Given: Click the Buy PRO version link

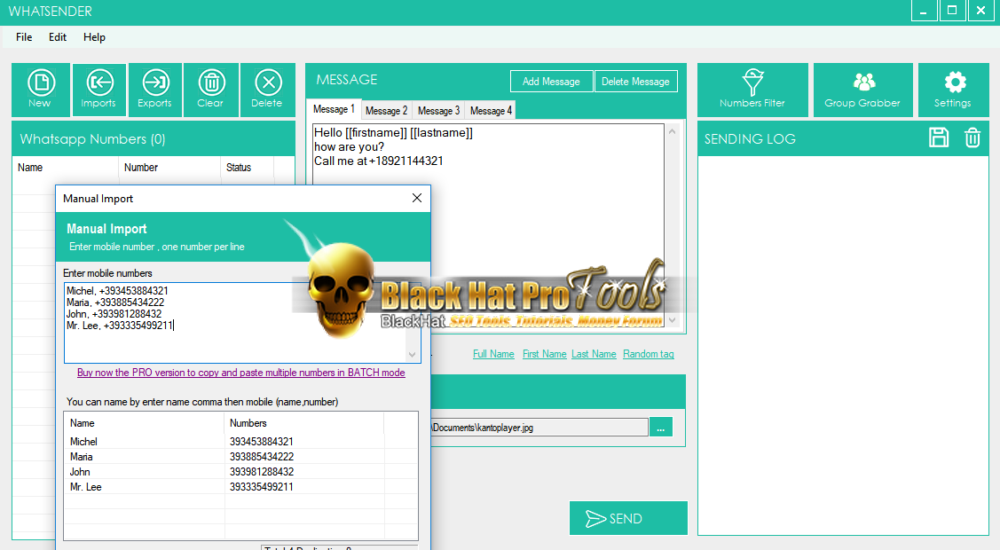Looking at the screenshot, I should 241,373.
